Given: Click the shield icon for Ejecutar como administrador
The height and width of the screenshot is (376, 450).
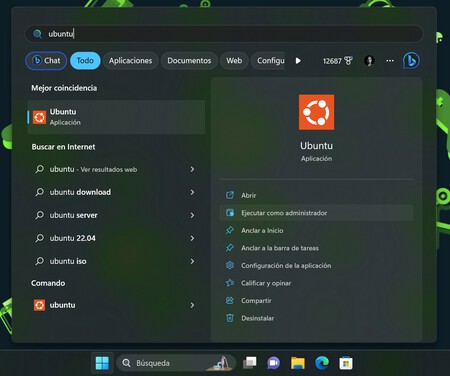Looking at the screenshot, I should tap(230, 213).
